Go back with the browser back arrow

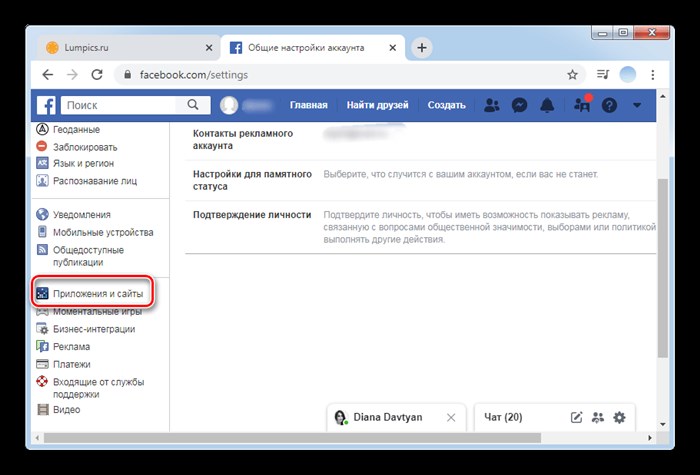[x=47, y=75]
